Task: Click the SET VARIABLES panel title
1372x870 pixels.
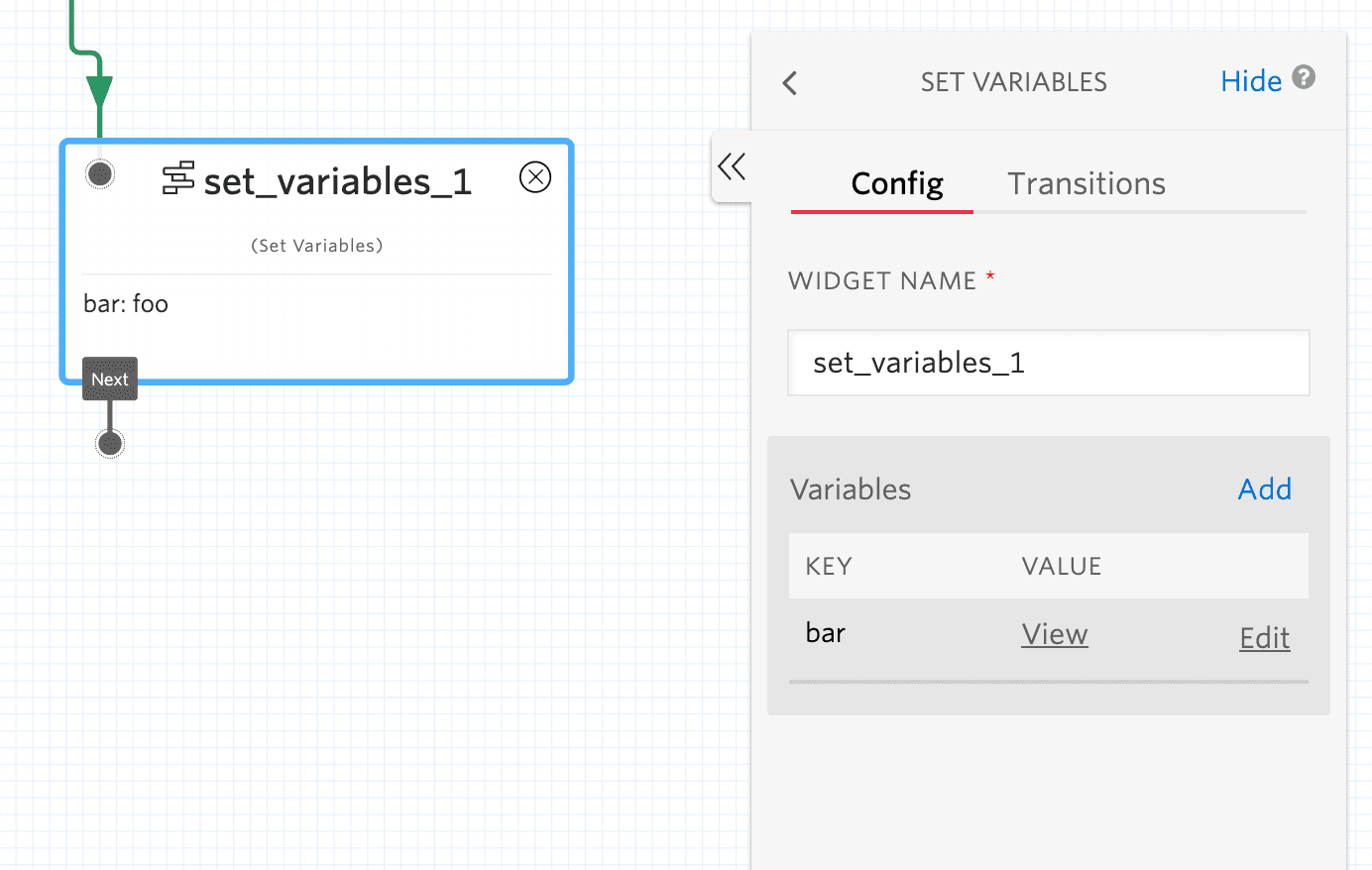Action: click(x=1013, y=81)
